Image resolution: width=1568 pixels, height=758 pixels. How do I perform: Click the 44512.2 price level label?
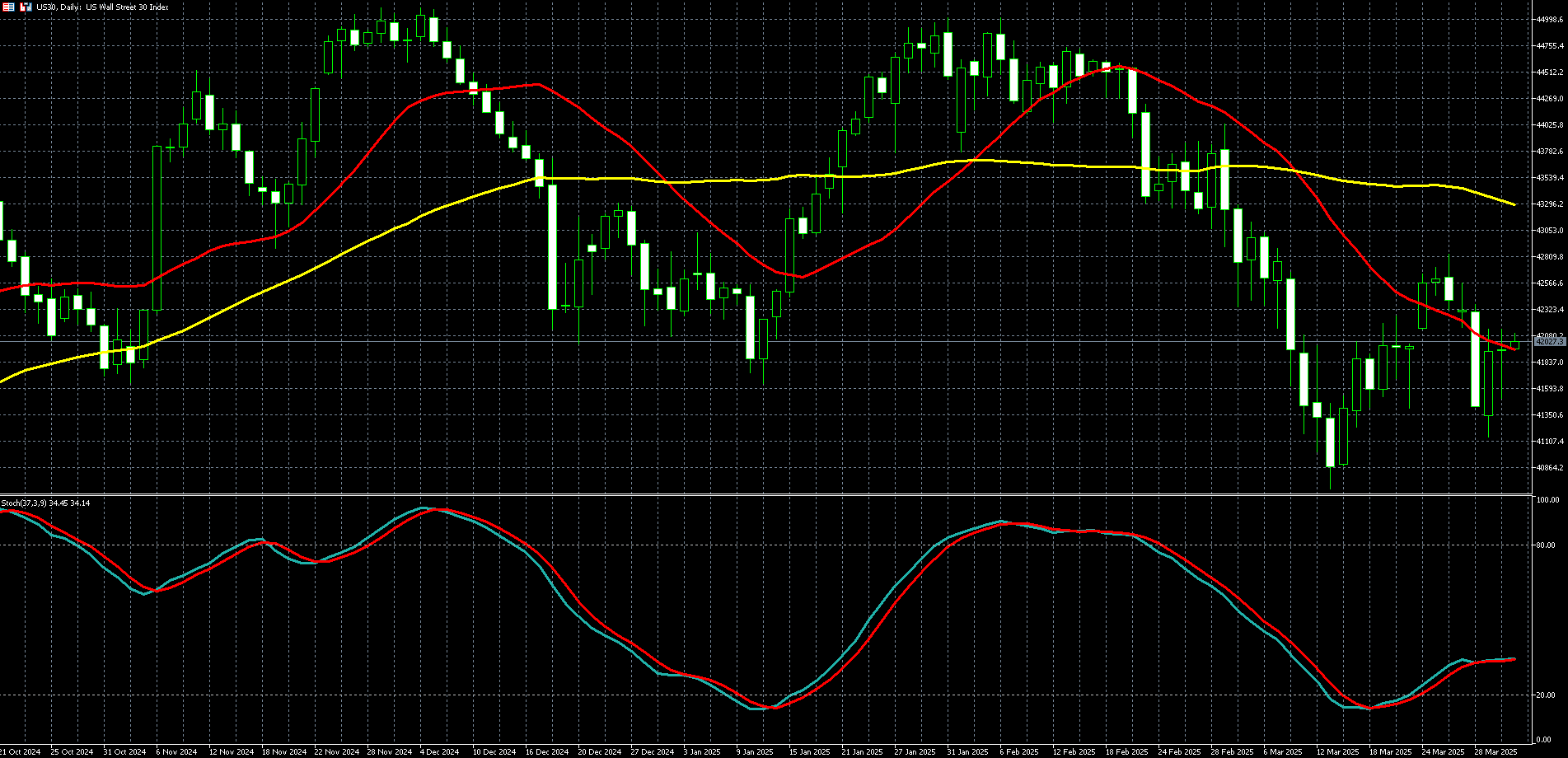(1550, 73)
